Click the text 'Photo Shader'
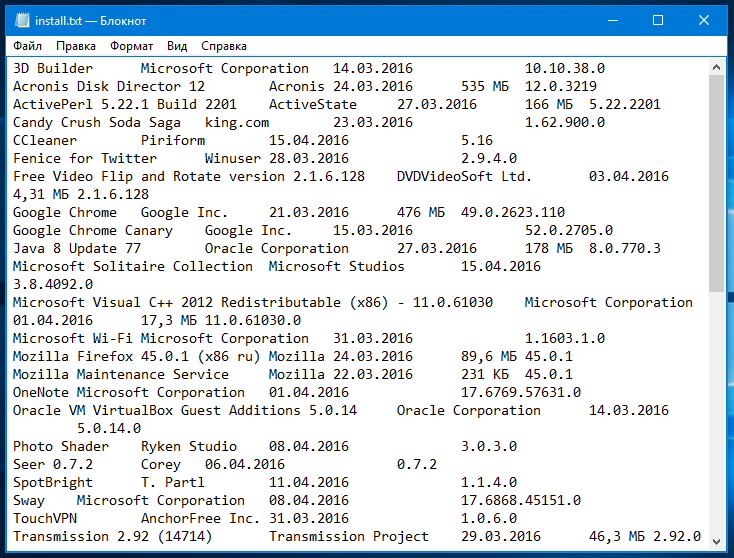 tap(61, 447)
